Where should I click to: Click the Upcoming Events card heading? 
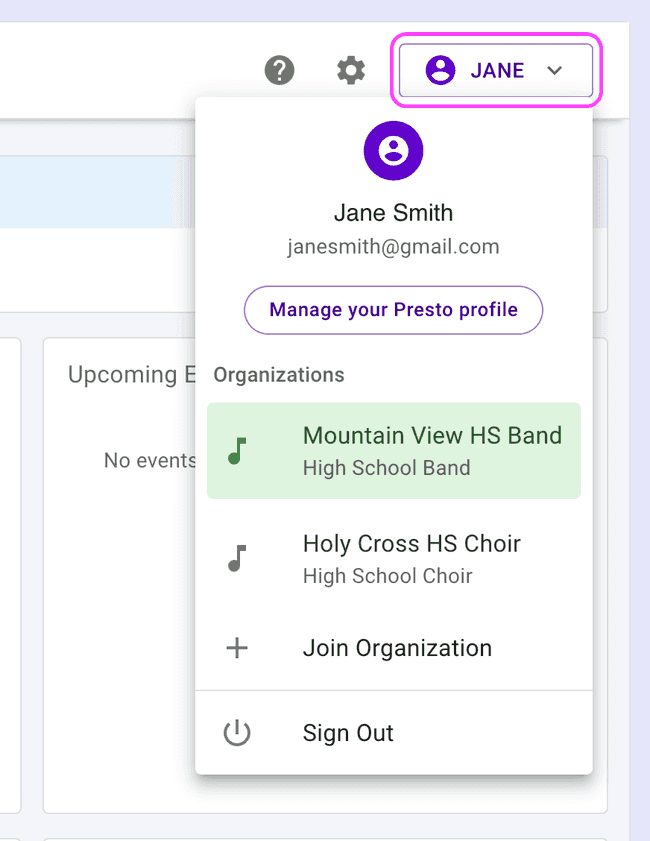(x=131, y=375)
